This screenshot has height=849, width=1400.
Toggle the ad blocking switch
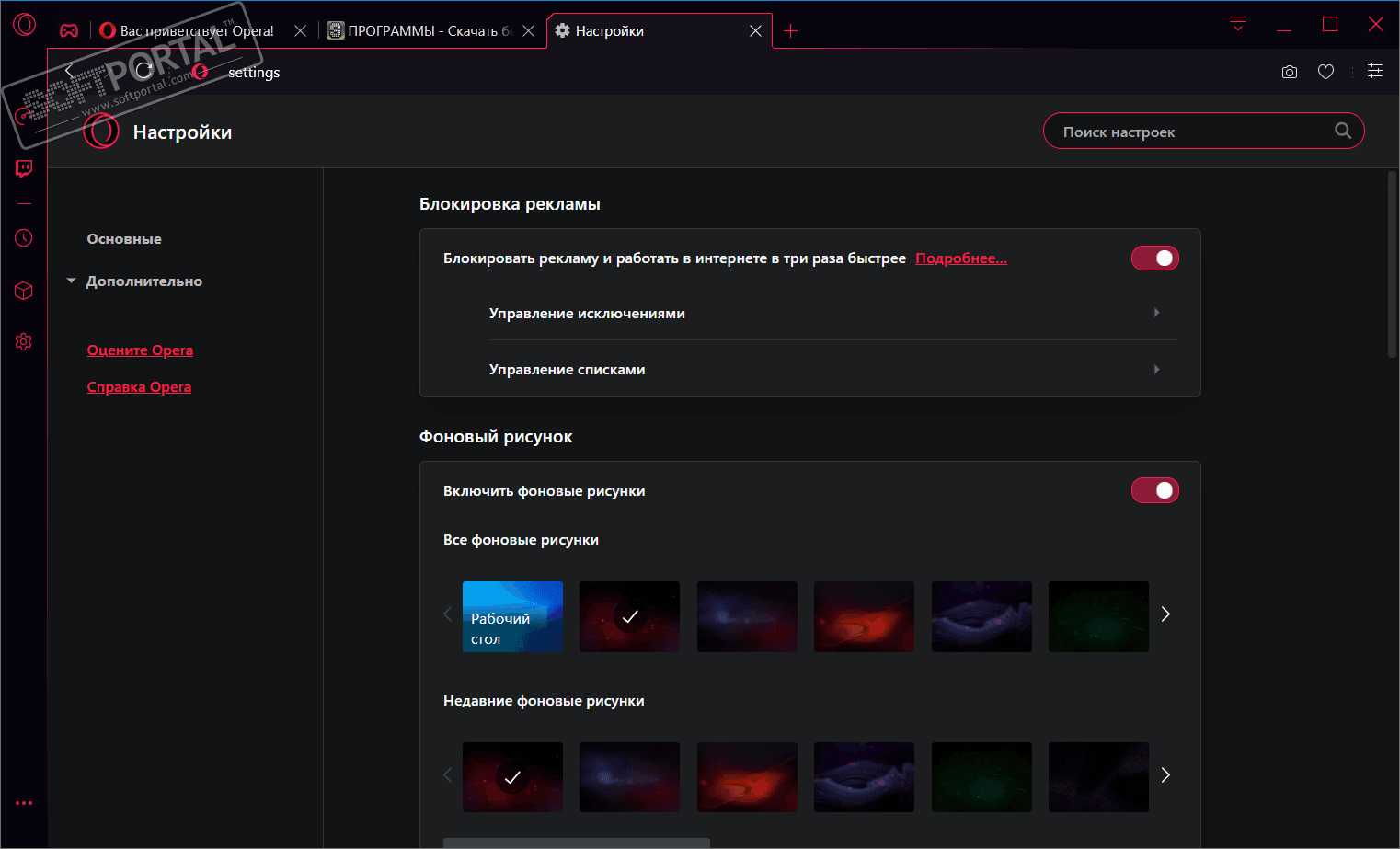1155,258
